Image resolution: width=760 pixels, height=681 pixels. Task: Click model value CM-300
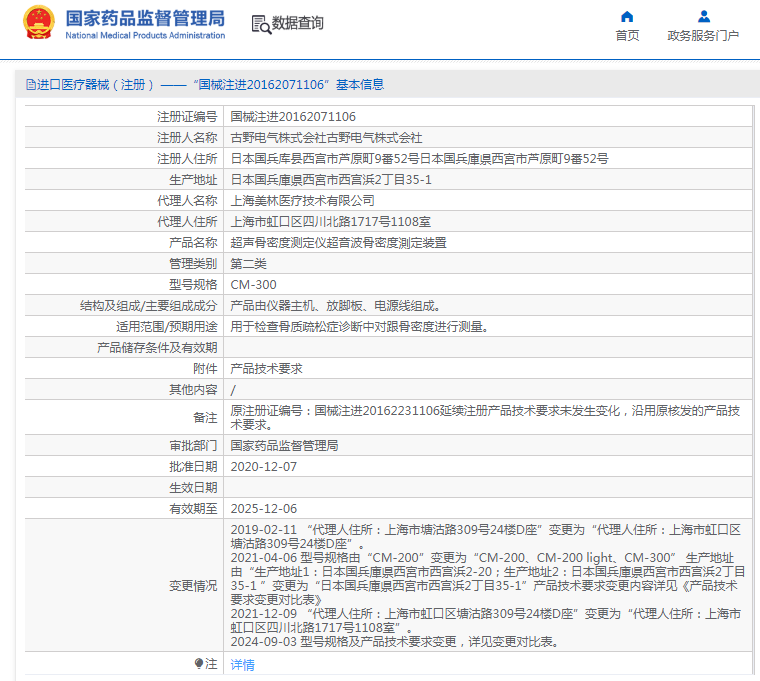click(253, 285)
